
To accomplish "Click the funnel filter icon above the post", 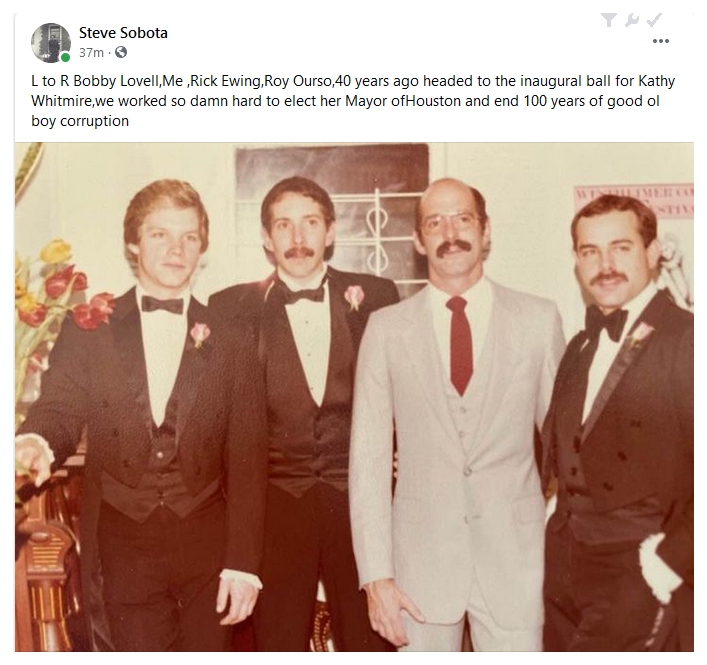I will point(609,20).
